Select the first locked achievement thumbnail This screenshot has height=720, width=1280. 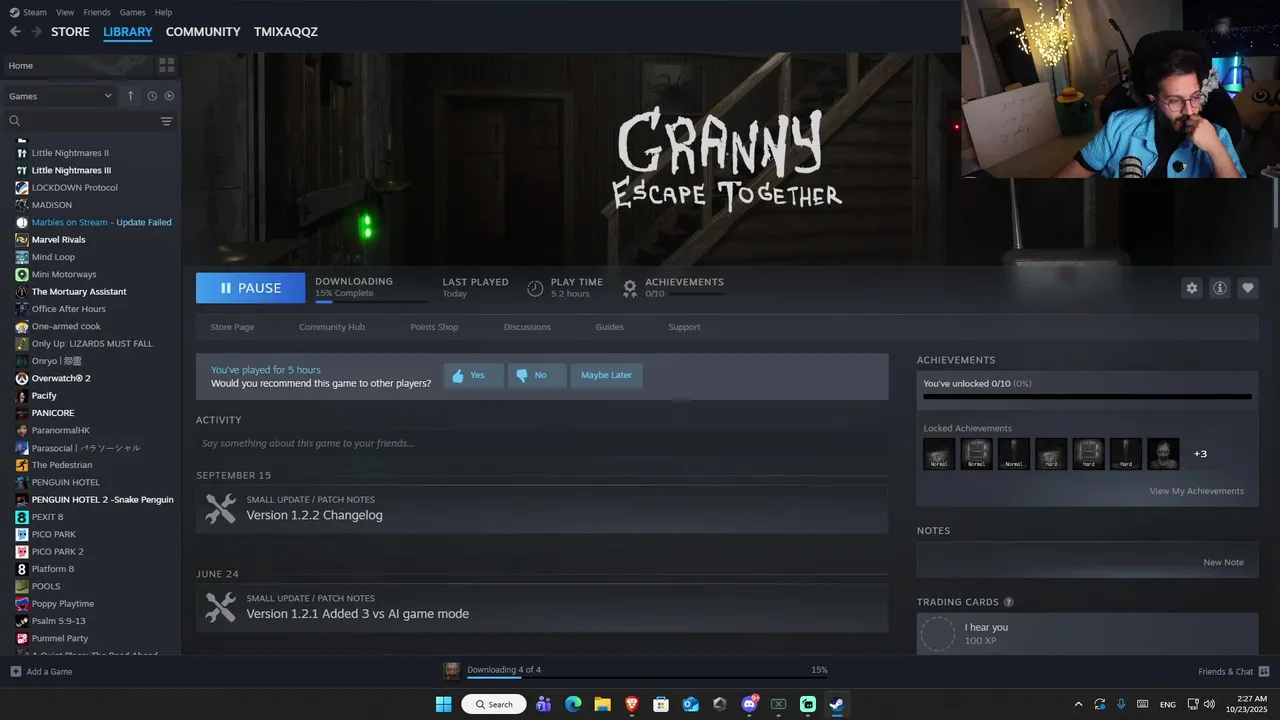click(939, 454)
